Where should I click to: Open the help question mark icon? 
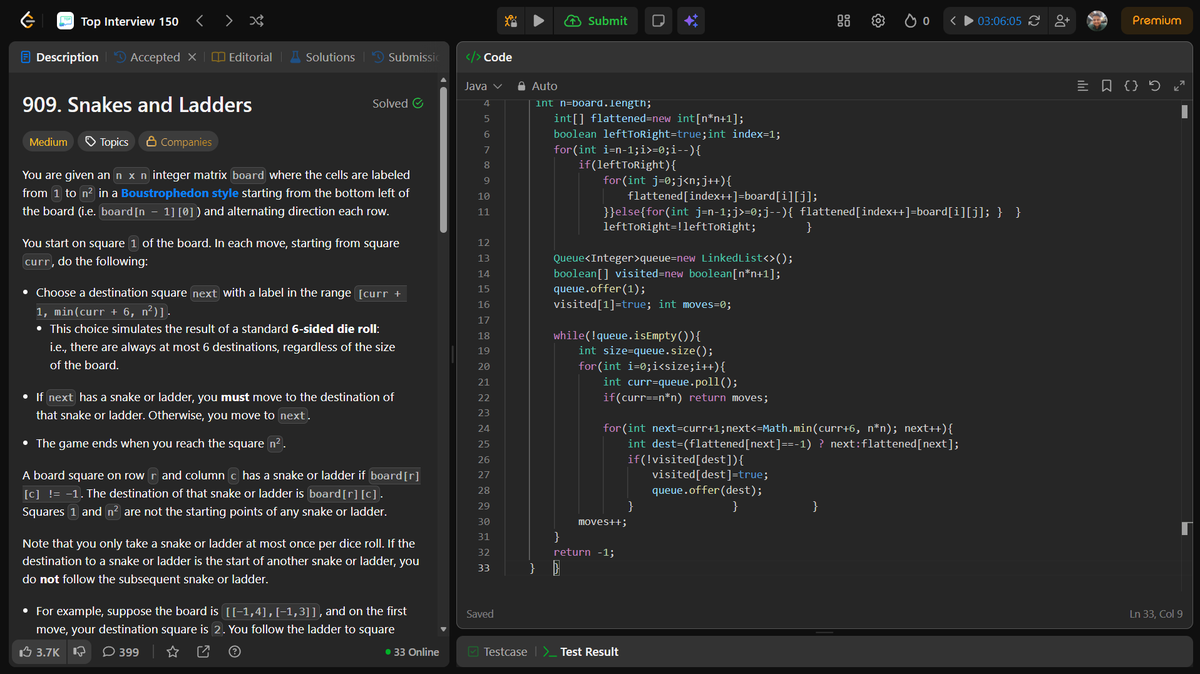coord(235,652)
